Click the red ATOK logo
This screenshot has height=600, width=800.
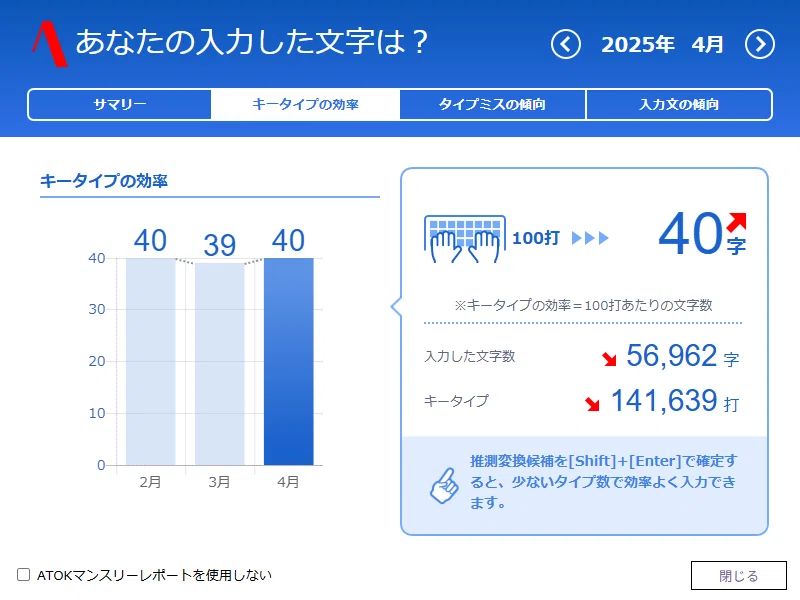point(49,44)
